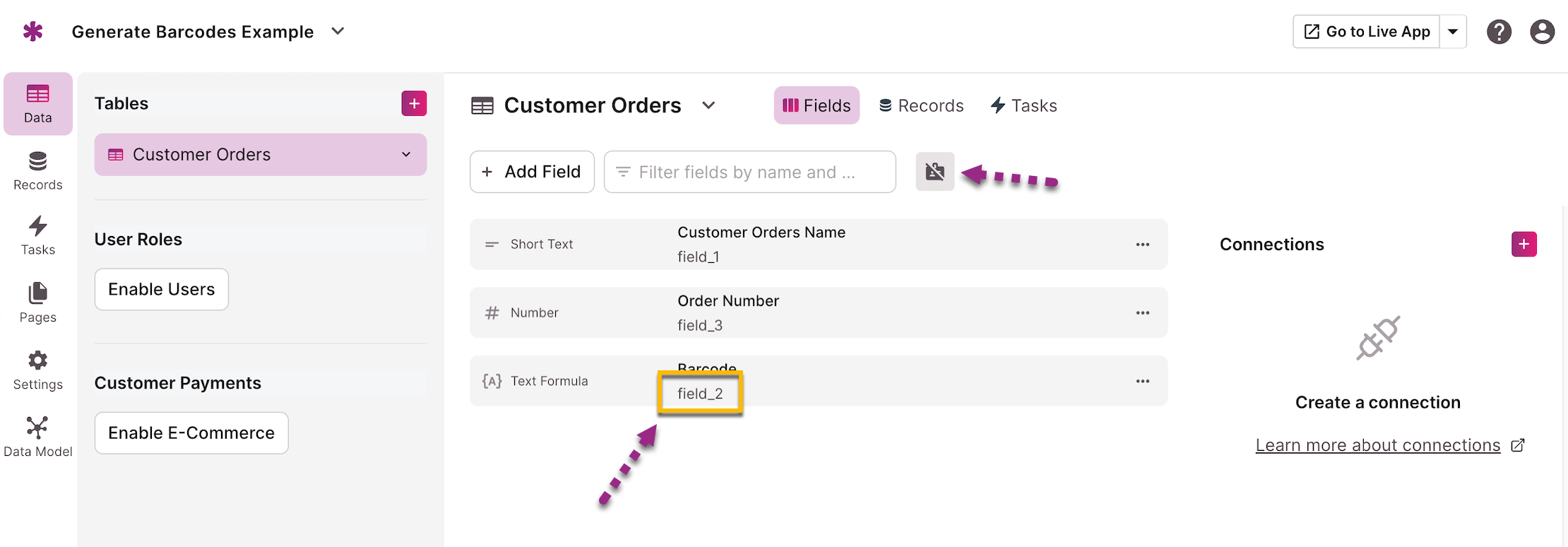1568x547 pixels.
Task: Switch to the Records tab
Action: click(x=921, y=105)
